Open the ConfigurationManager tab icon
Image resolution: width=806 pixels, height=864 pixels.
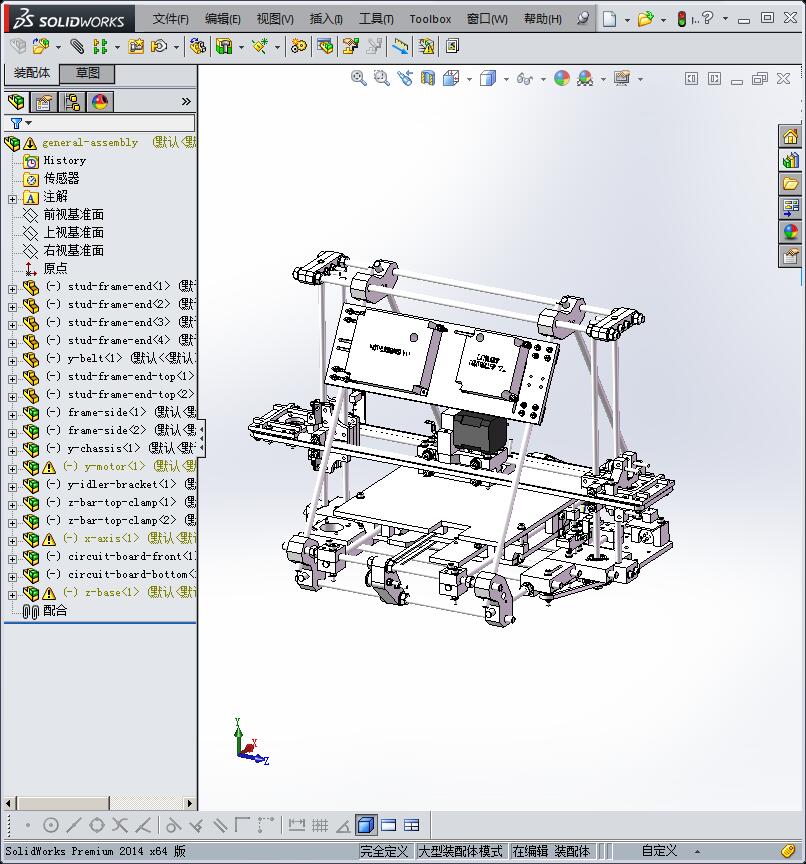(x=72, y=102)
